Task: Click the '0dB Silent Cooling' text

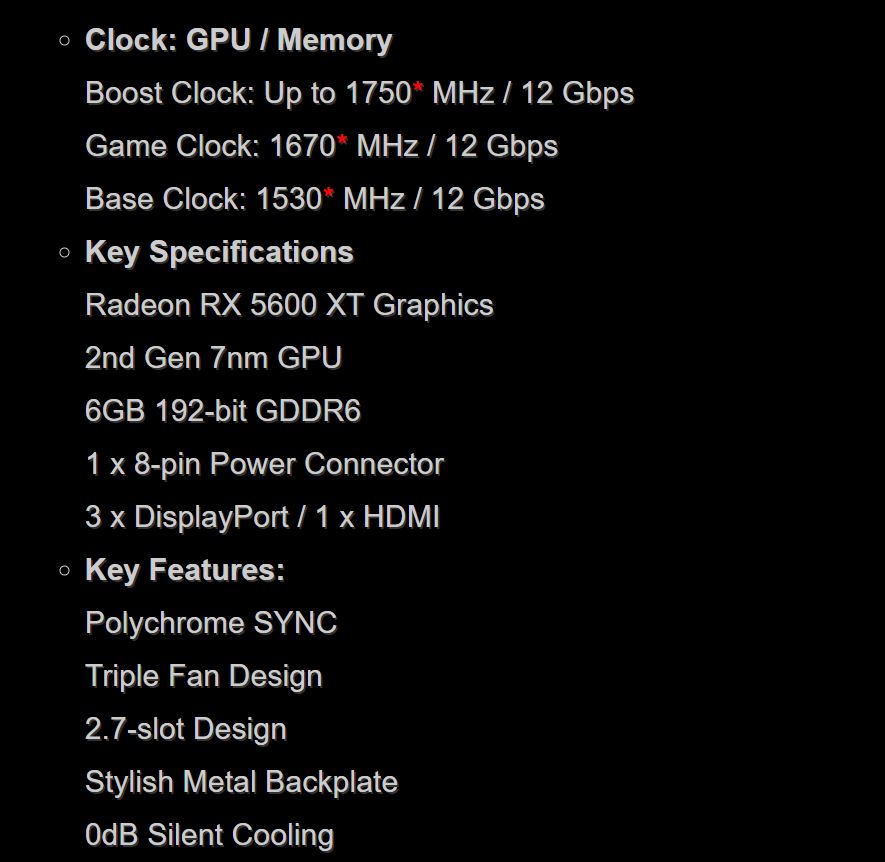Action: (209, 835)
